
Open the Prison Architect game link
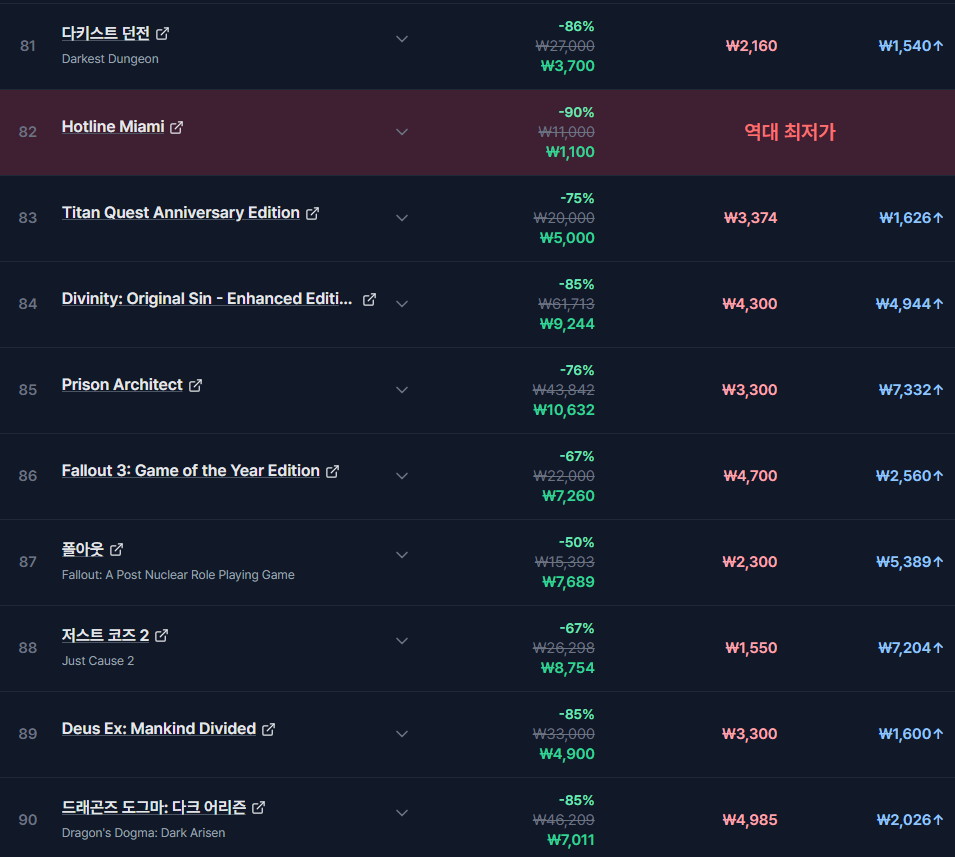tap(122, 384)
